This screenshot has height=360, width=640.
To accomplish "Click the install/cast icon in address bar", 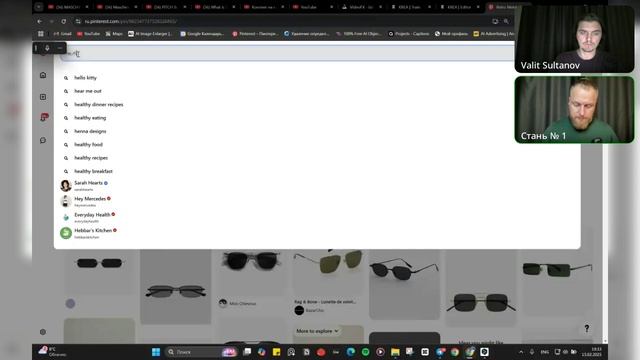I will [x=495, y=21].
